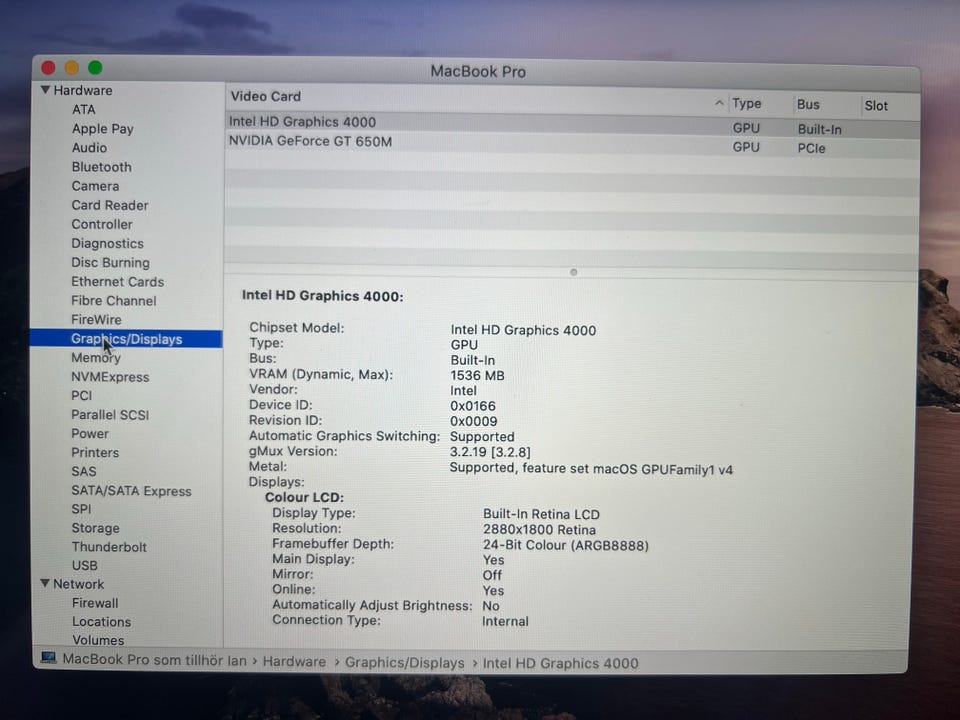The image size is (960, 720).
Task: Select SATA/SATA Express entry
Action: click(x=131, y=490)
